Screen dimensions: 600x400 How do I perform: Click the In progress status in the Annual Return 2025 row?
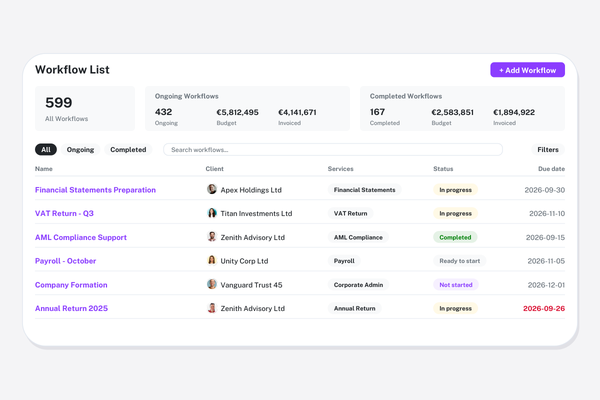click(455, 309)
